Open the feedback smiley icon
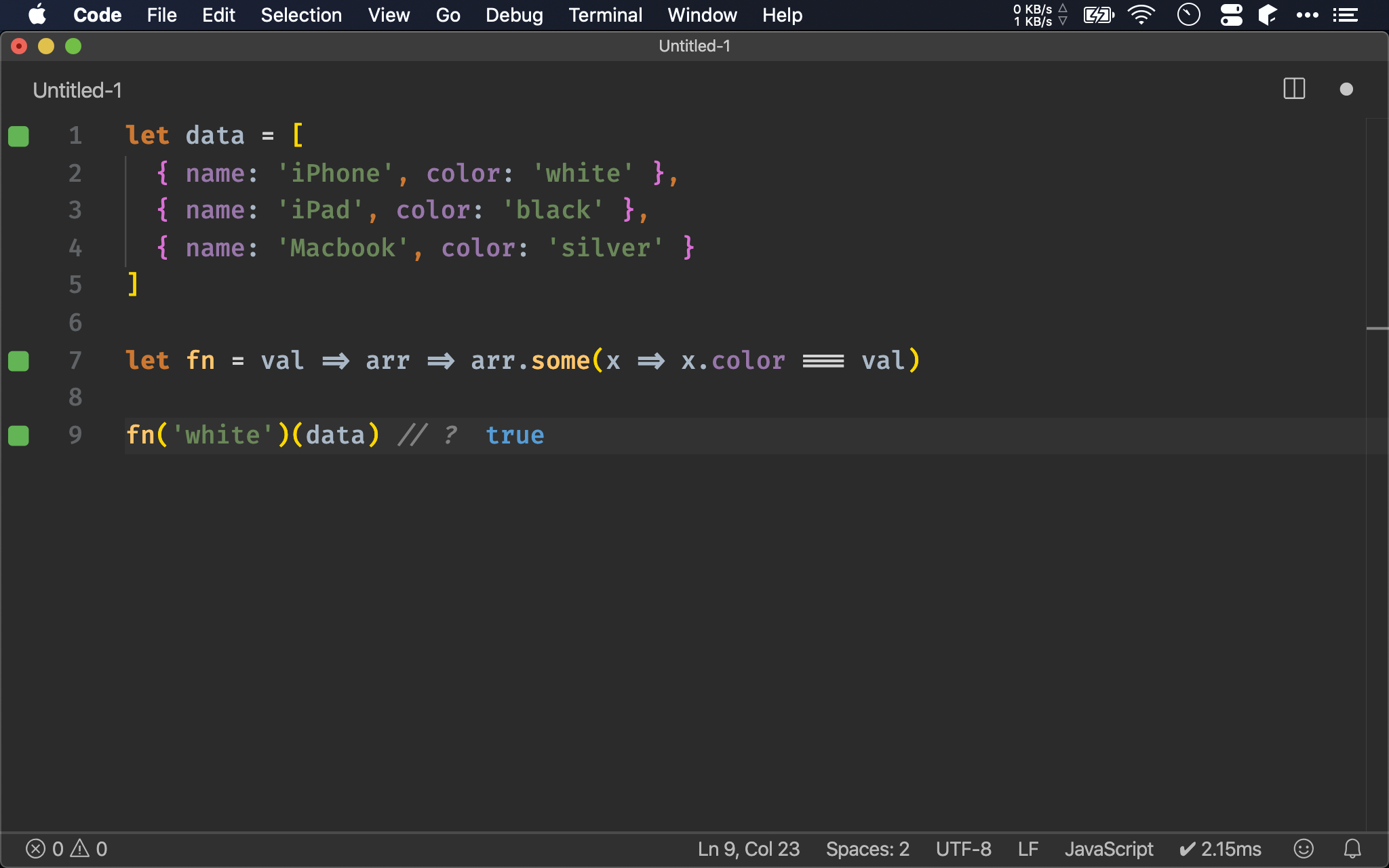The width and height of the screenshot is (1389, 868). click(x=1304, y=848)
